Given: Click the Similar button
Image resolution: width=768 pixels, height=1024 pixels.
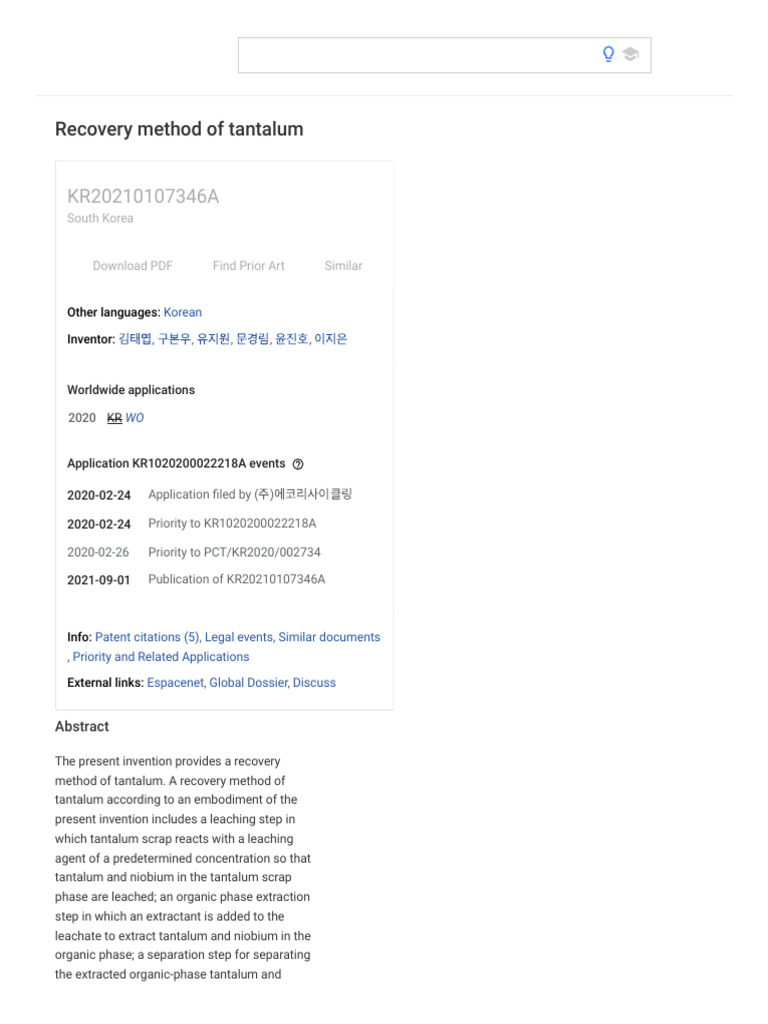Looking at the screenshot, I should tap(343, 266).
